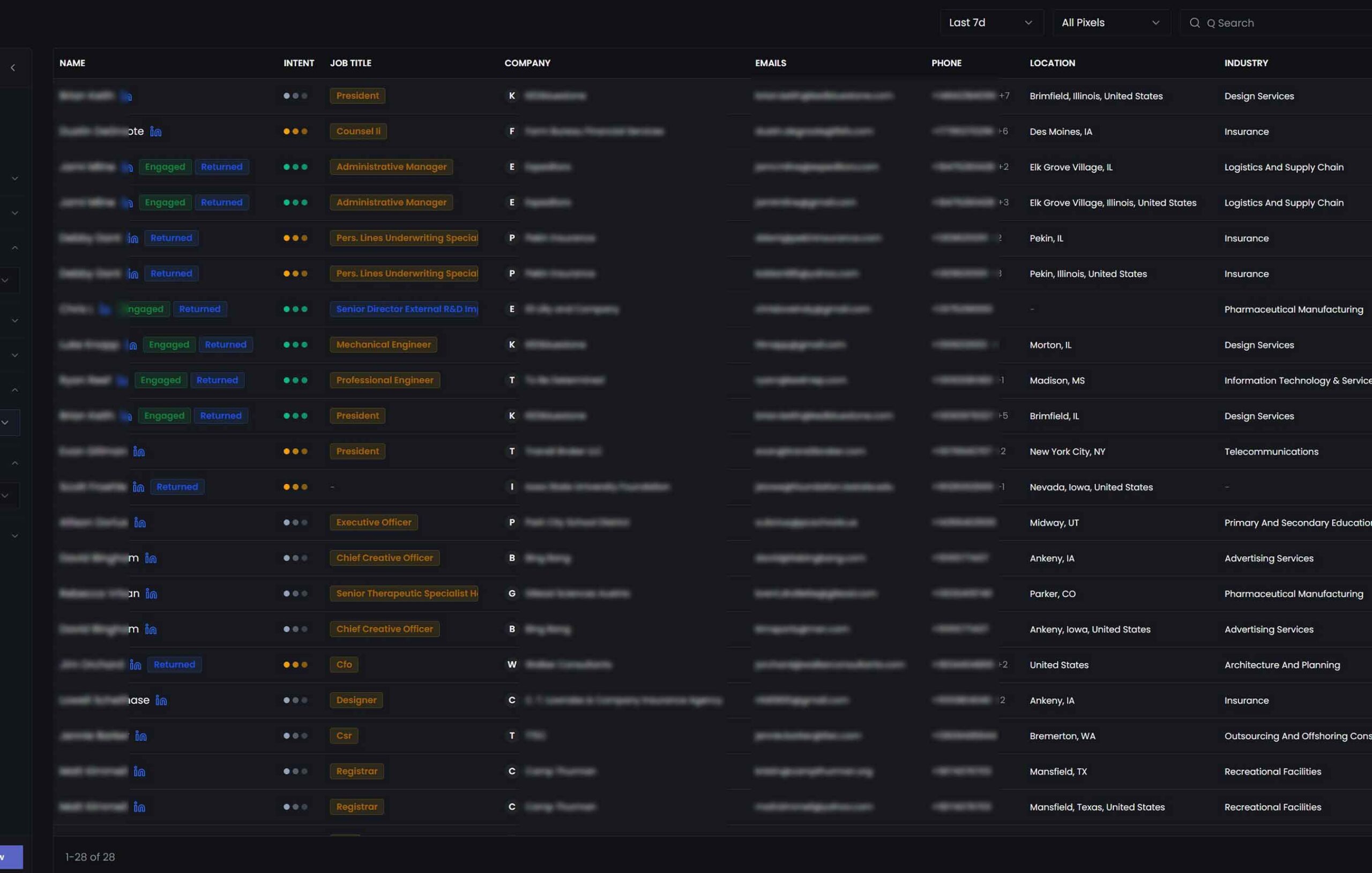Click Returned tag in Cfo row
This screenshot has width=1372, height=873.
[174, 665]
